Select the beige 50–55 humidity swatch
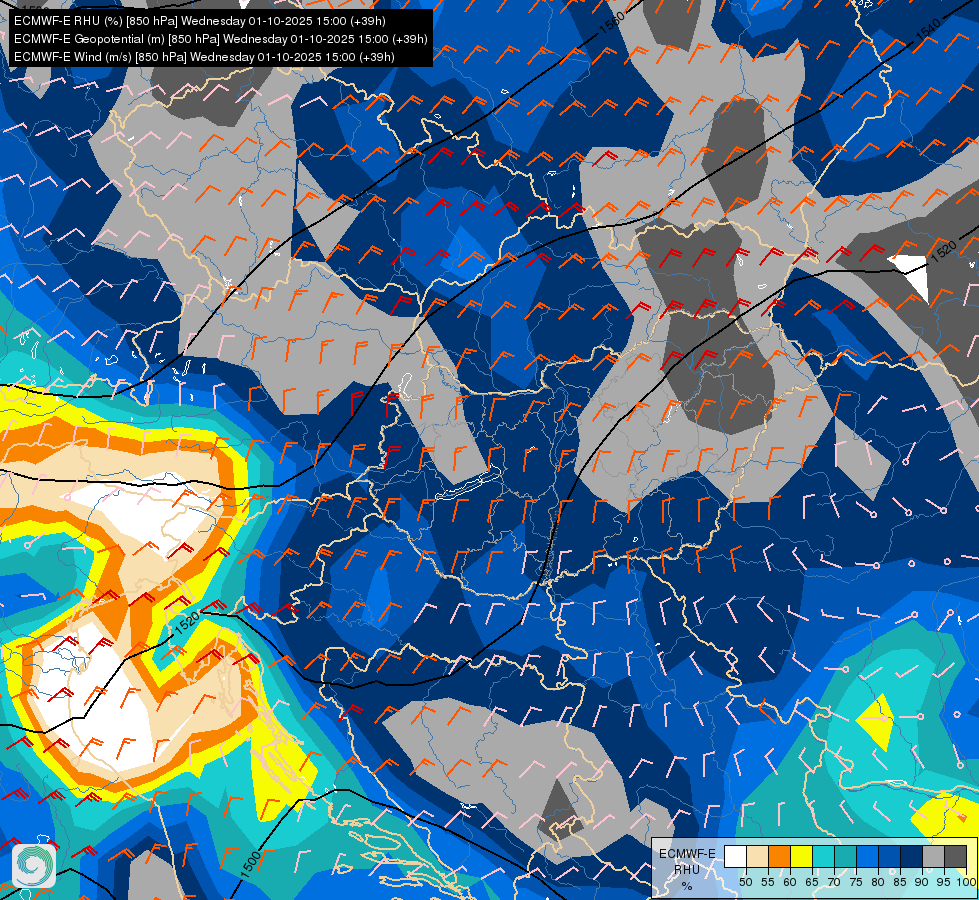The image size is (979, 900). [x=757, y=856]
